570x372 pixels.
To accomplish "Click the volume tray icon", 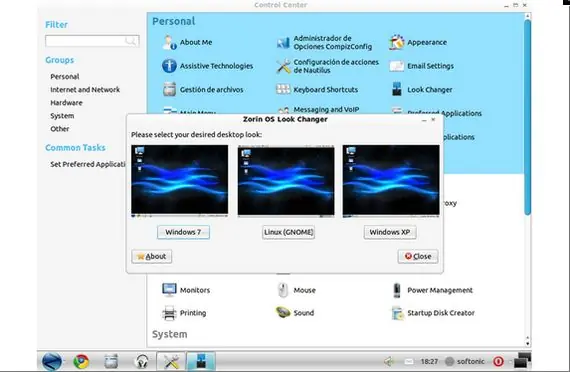I will (389, 361).
